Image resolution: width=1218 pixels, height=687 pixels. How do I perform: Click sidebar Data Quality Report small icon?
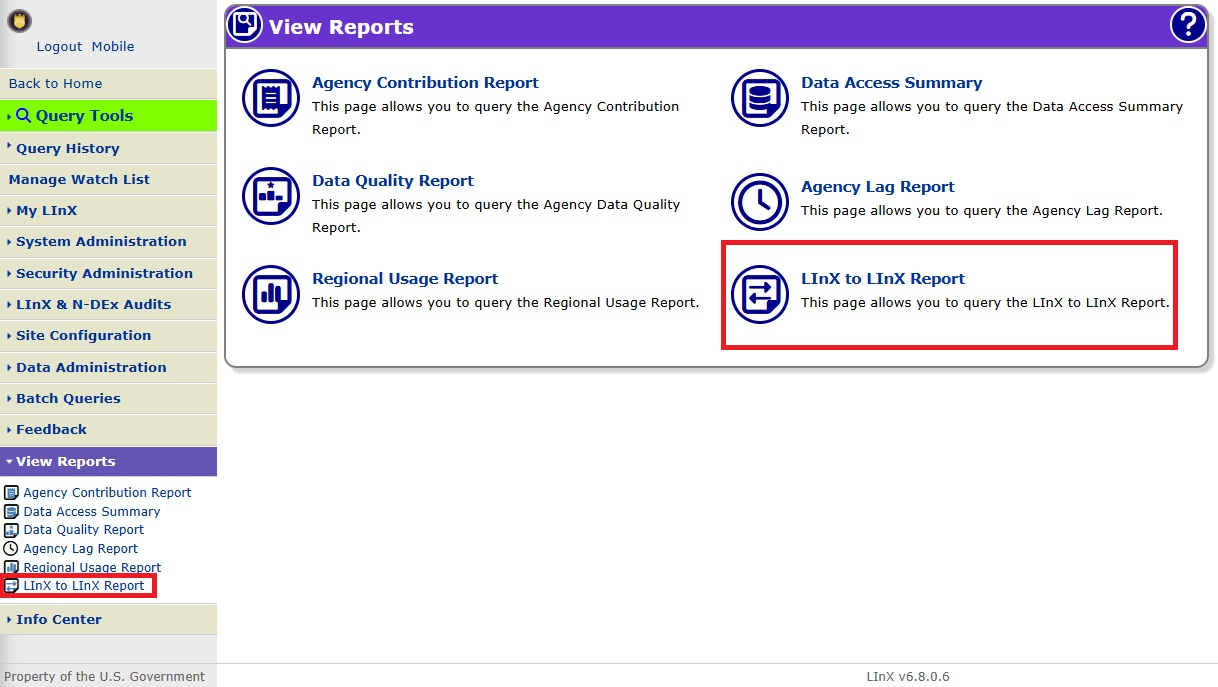(x=12, y=530)
